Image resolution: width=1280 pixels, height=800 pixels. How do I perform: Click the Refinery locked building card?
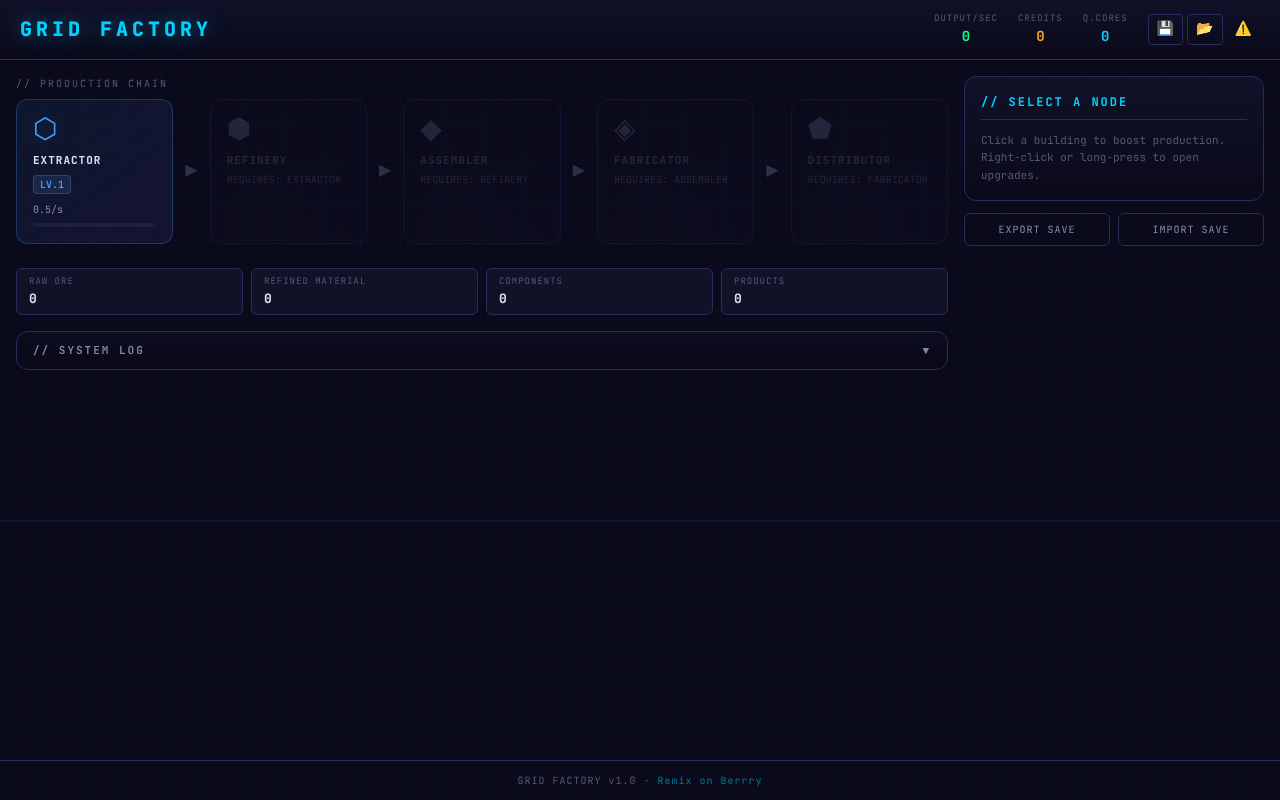[x=288, y=171]
